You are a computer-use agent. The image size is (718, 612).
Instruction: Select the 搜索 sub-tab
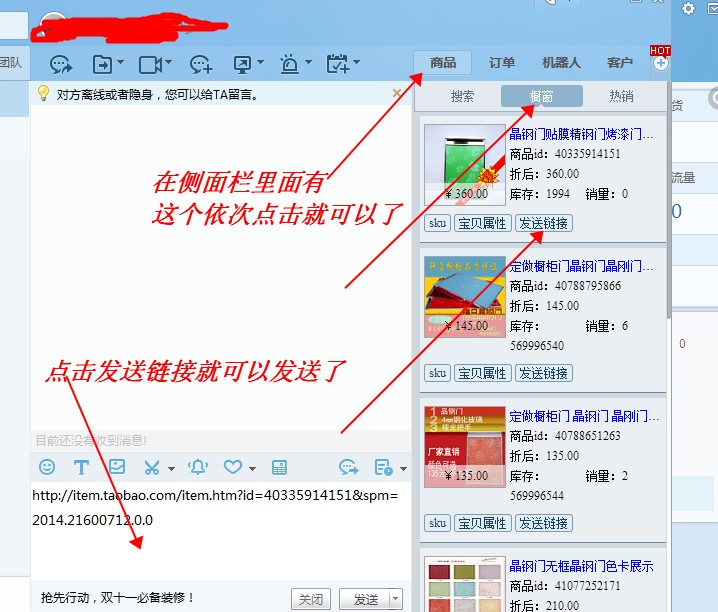coord(462,96)
